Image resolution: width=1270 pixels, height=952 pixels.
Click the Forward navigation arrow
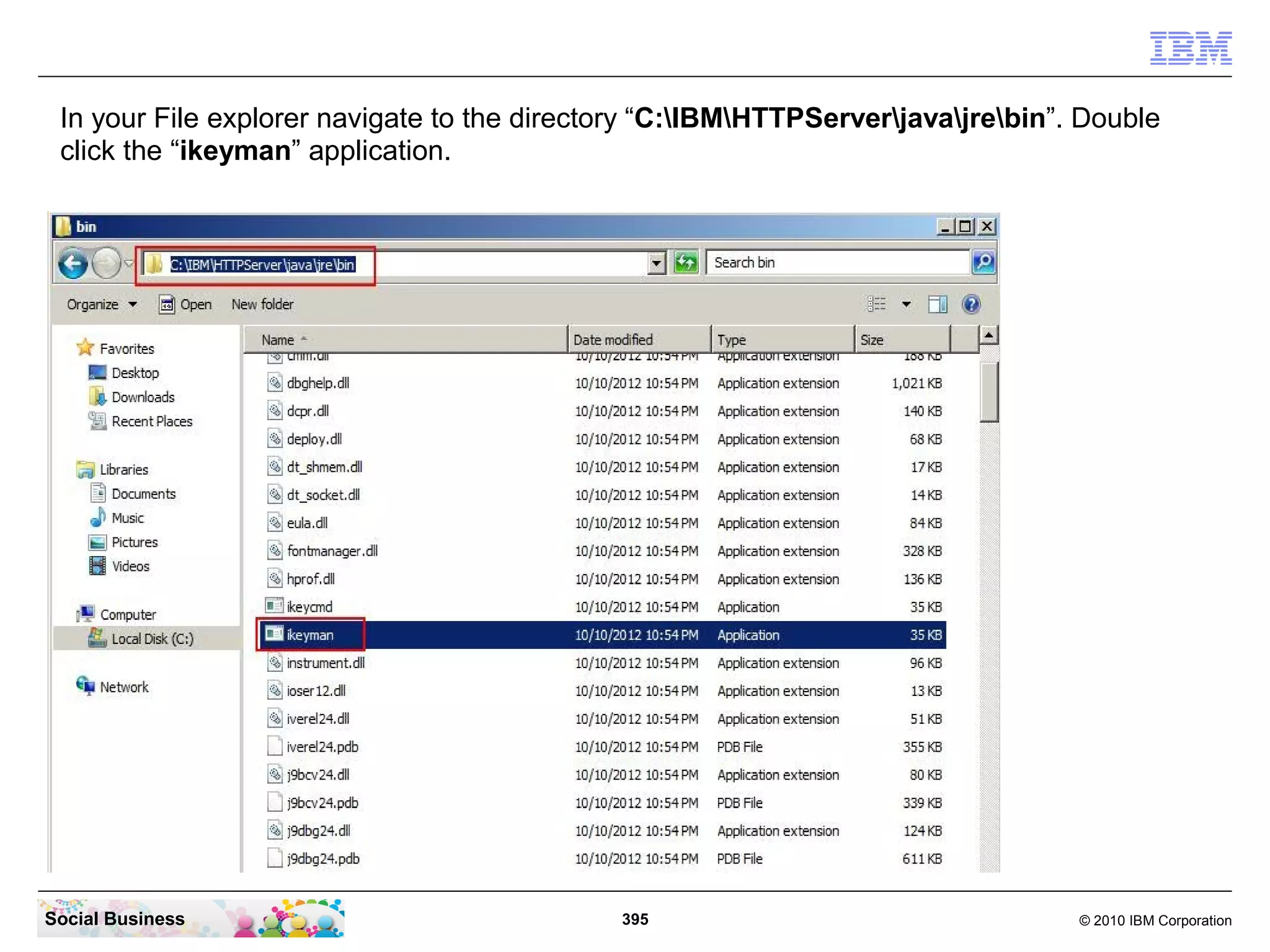[106, 264]
